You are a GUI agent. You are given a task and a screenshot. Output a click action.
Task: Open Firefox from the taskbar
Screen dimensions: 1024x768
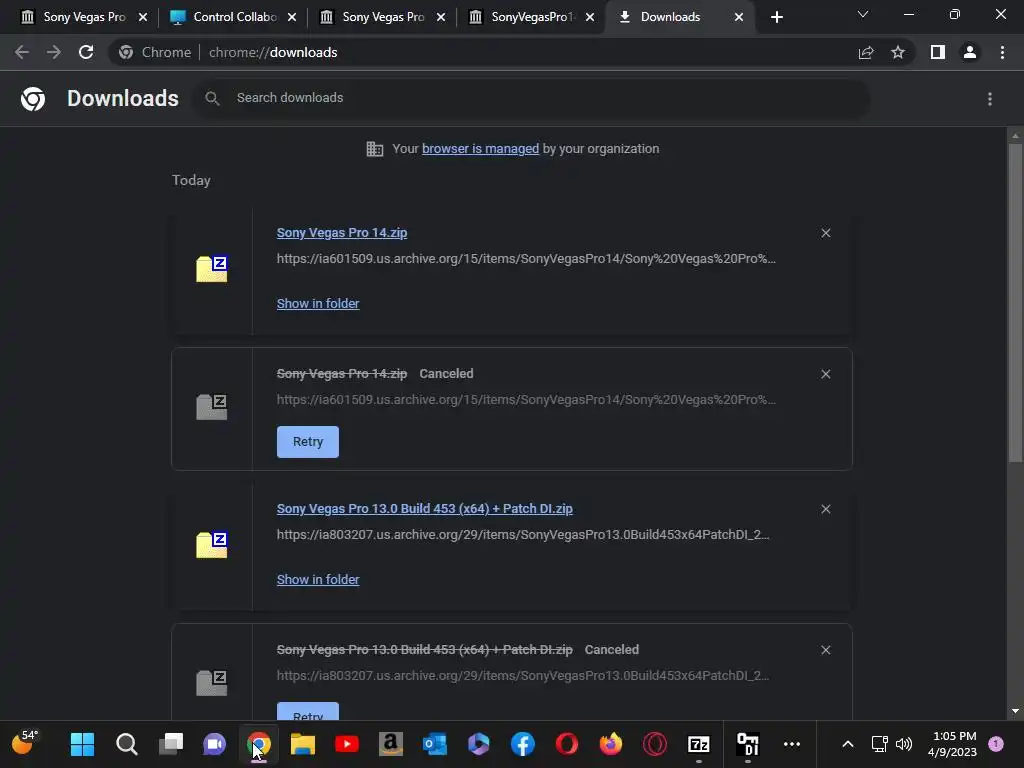point(611,744)
